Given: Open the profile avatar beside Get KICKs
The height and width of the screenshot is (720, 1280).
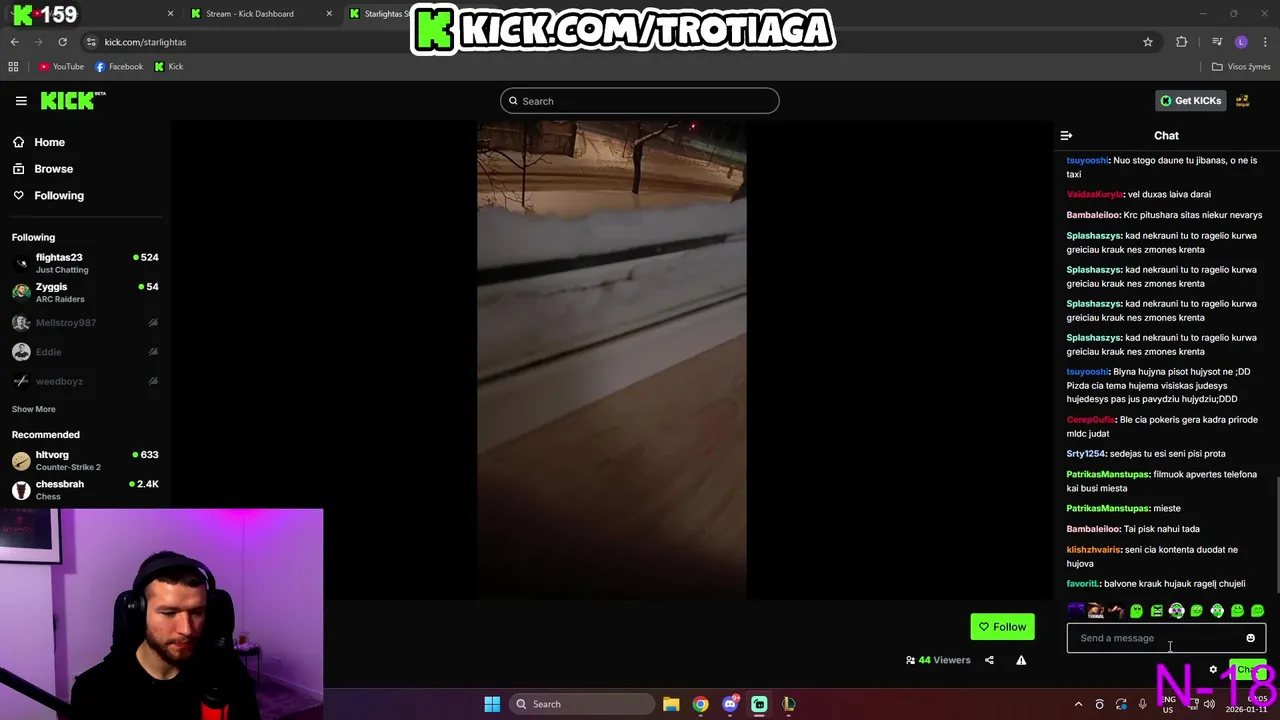Looking at the screenshot, I should point(1243,101).
